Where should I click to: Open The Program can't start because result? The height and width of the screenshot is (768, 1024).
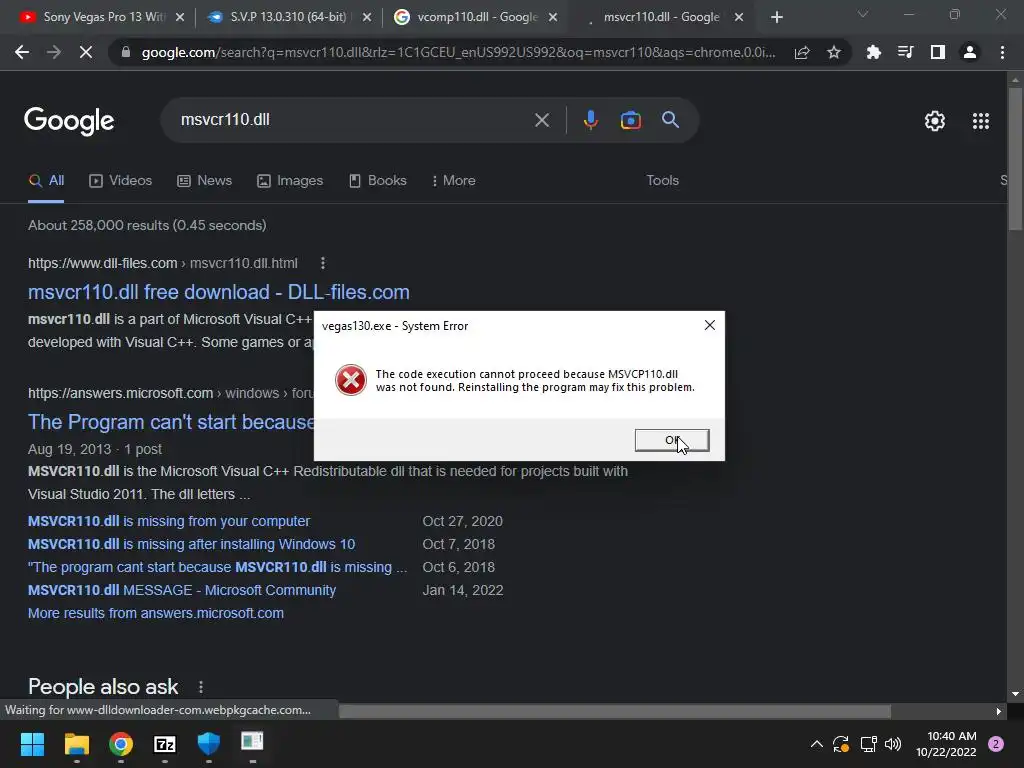point(171,422)
